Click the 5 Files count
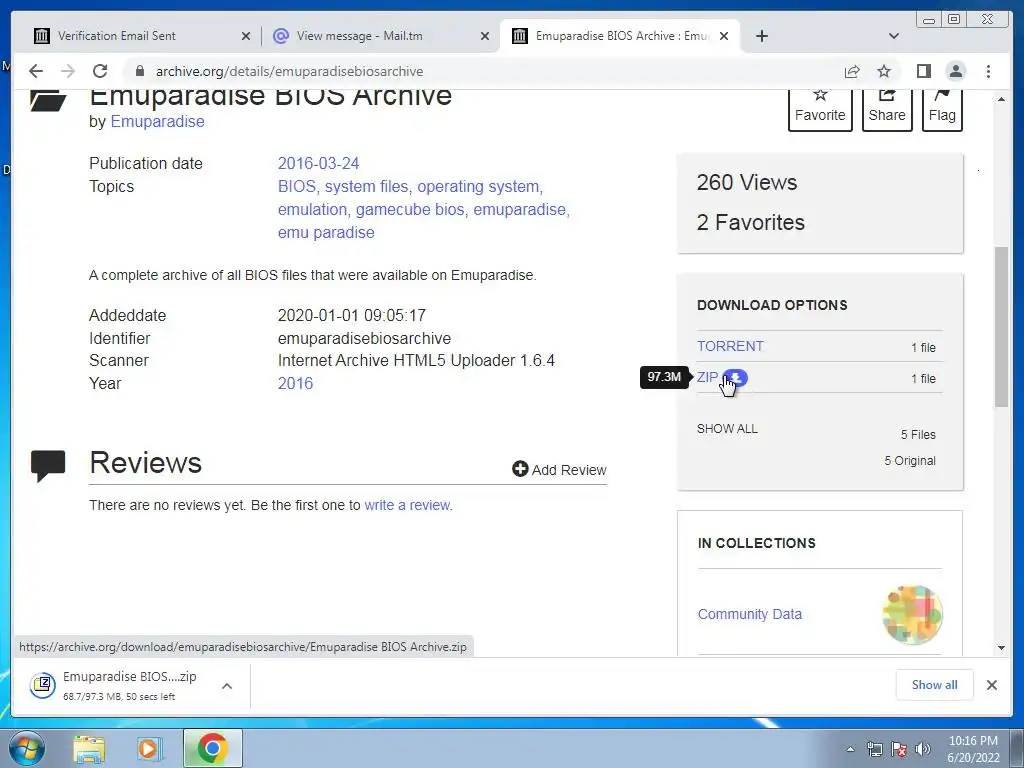 point(918,435)
